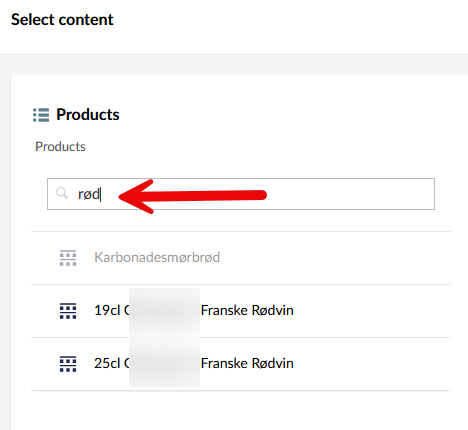Click the "19cl" text label
The image size is (468, 430).
point(107,310)
